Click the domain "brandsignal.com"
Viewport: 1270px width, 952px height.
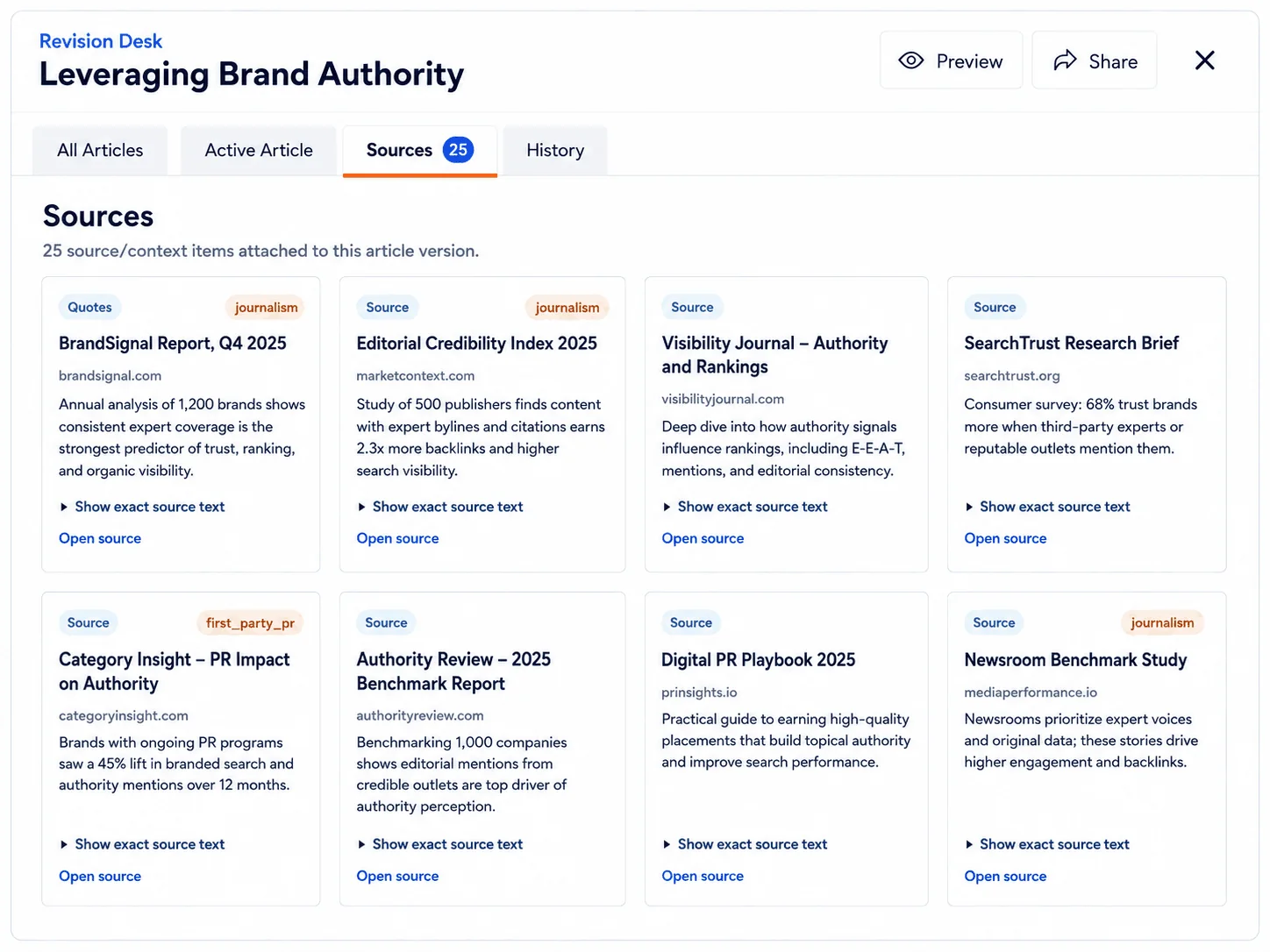click(110, 376)
